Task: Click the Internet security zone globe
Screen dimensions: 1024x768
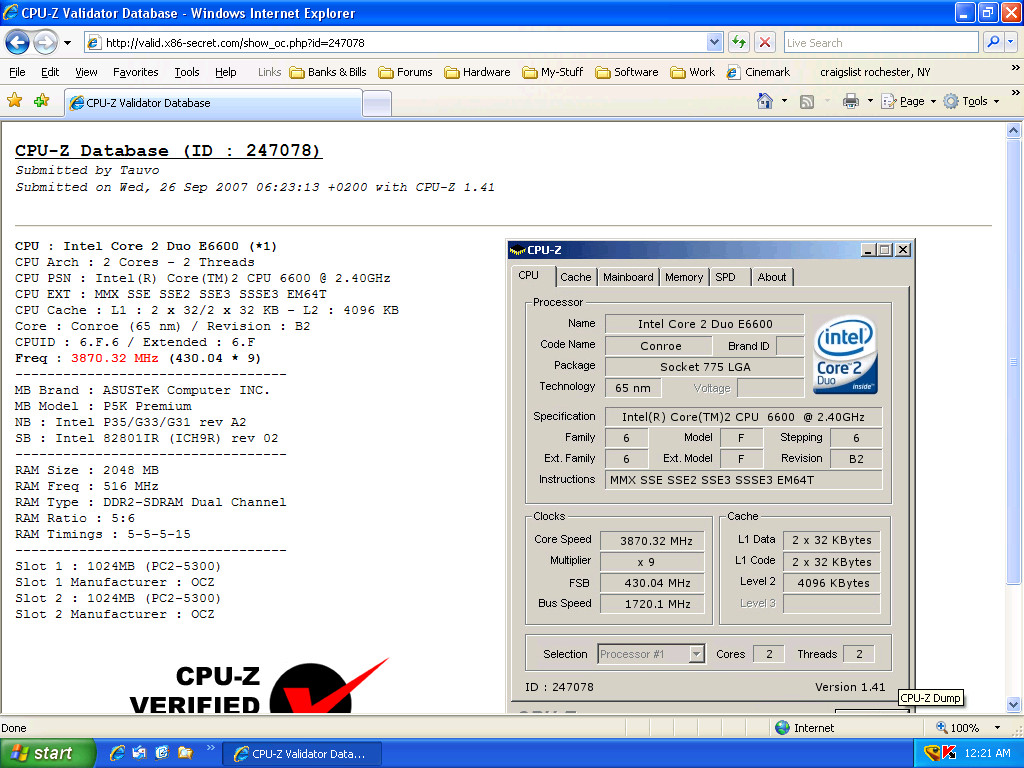Action: point(782,728)
